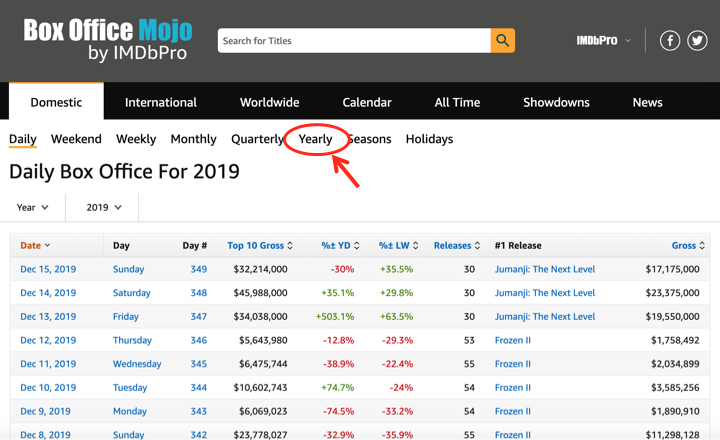The image size is (720, 440).
Task: Sort by Top 10 Gross arrows
Action: (x=290, y=246)
